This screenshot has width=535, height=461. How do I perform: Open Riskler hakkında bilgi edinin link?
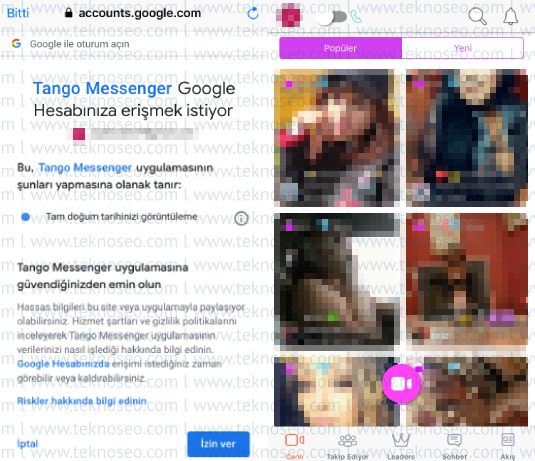point(82,401)
